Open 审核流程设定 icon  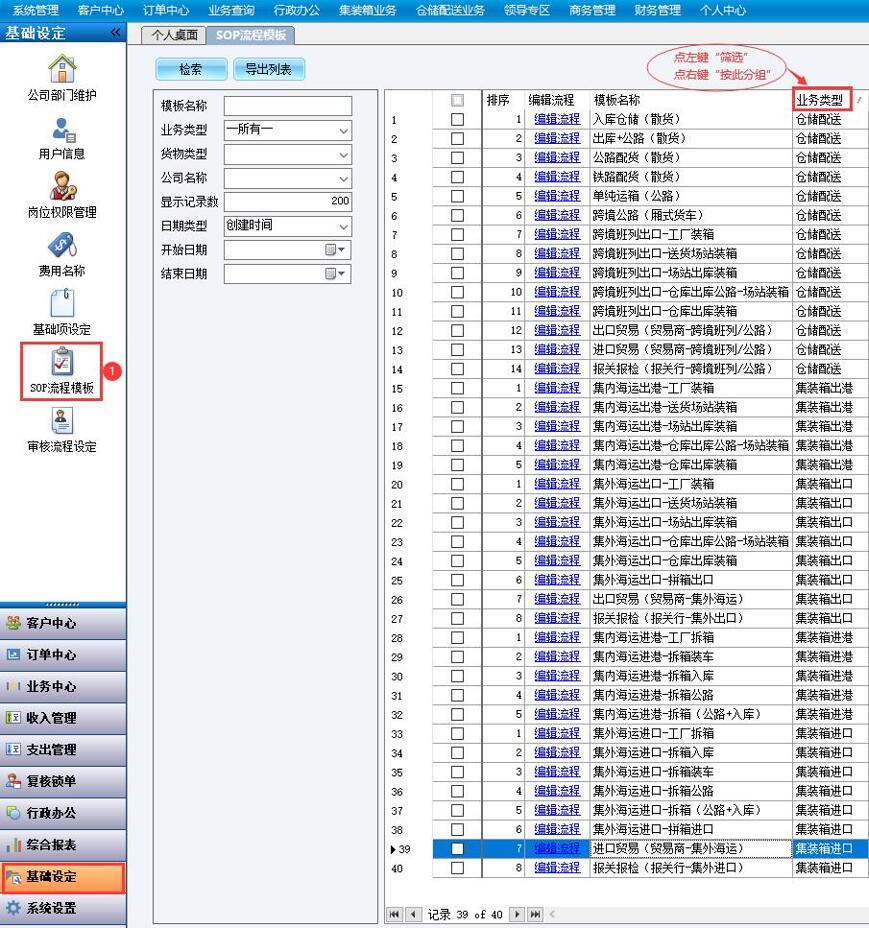(62, 421)
